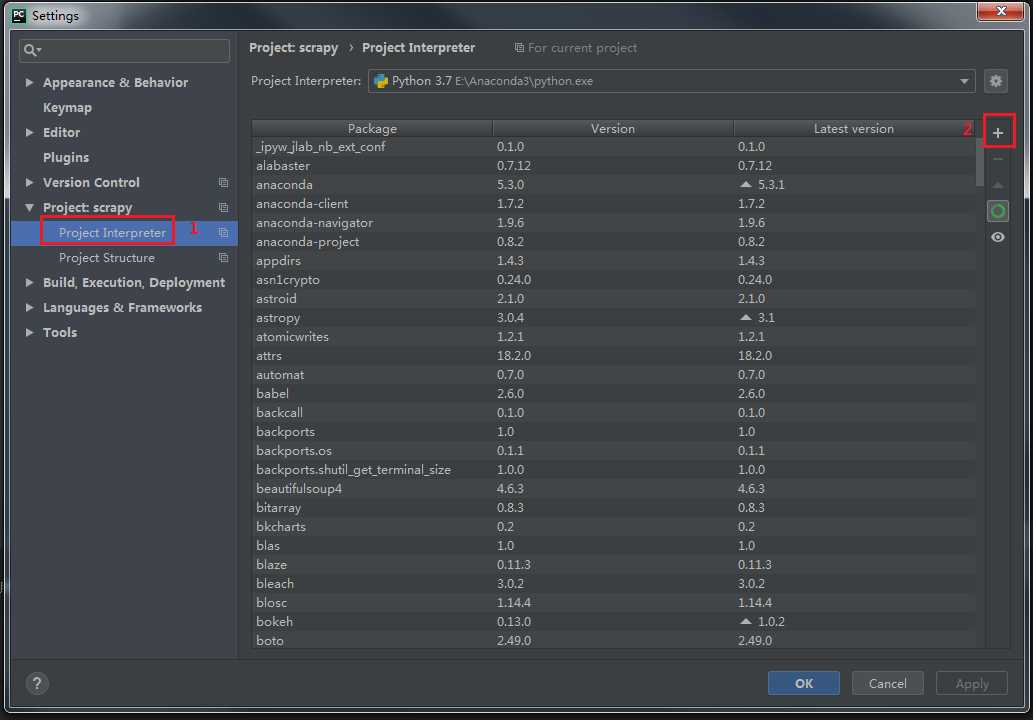Click the search magnifier icon in settings
Image resolution: width=1036 pixels, height=720 pixels.
point(31,50)
